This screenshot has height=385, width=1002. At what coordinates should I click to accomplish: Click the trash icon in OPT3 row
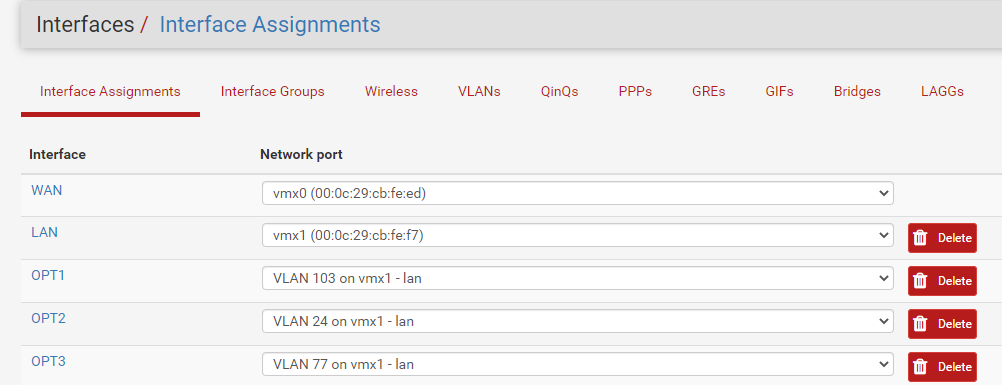click(x=920, y=366)
